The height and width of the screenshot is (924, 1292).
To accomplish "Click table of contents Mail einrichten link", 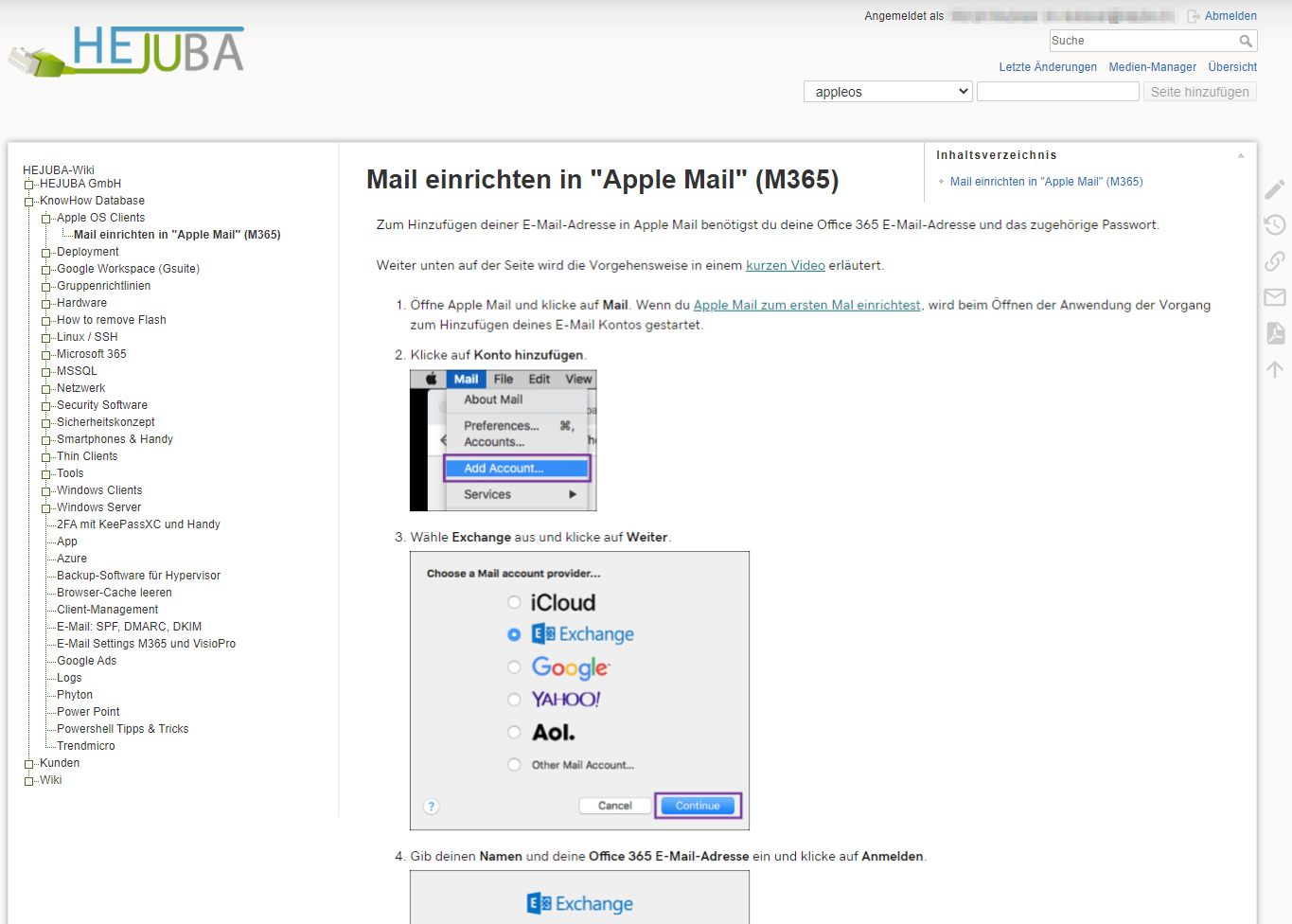I will pos(1046,182).
